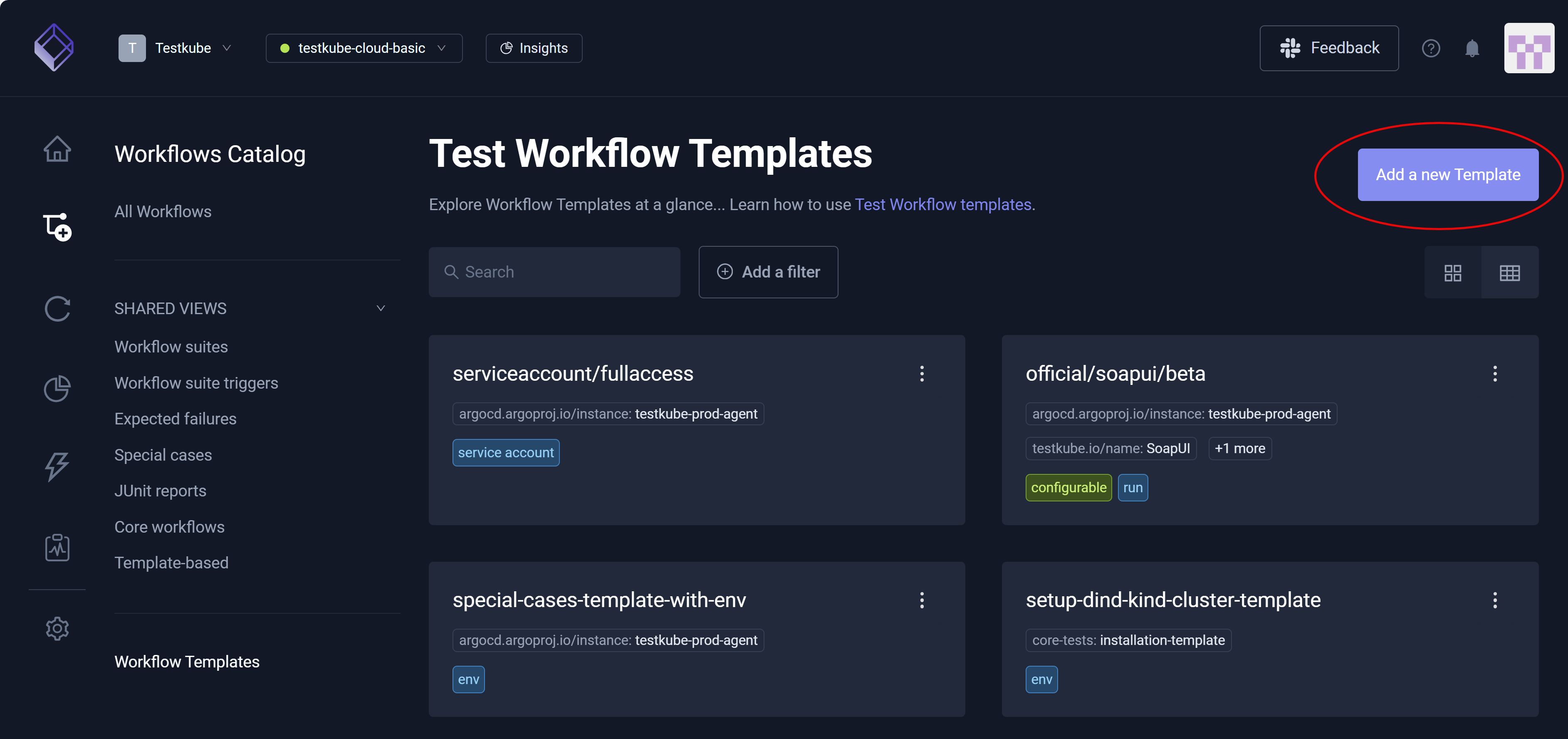Viewport: 1568px width, 739px height.
Task: Open JUnit reports in shared views
Action: pos(160,490)
